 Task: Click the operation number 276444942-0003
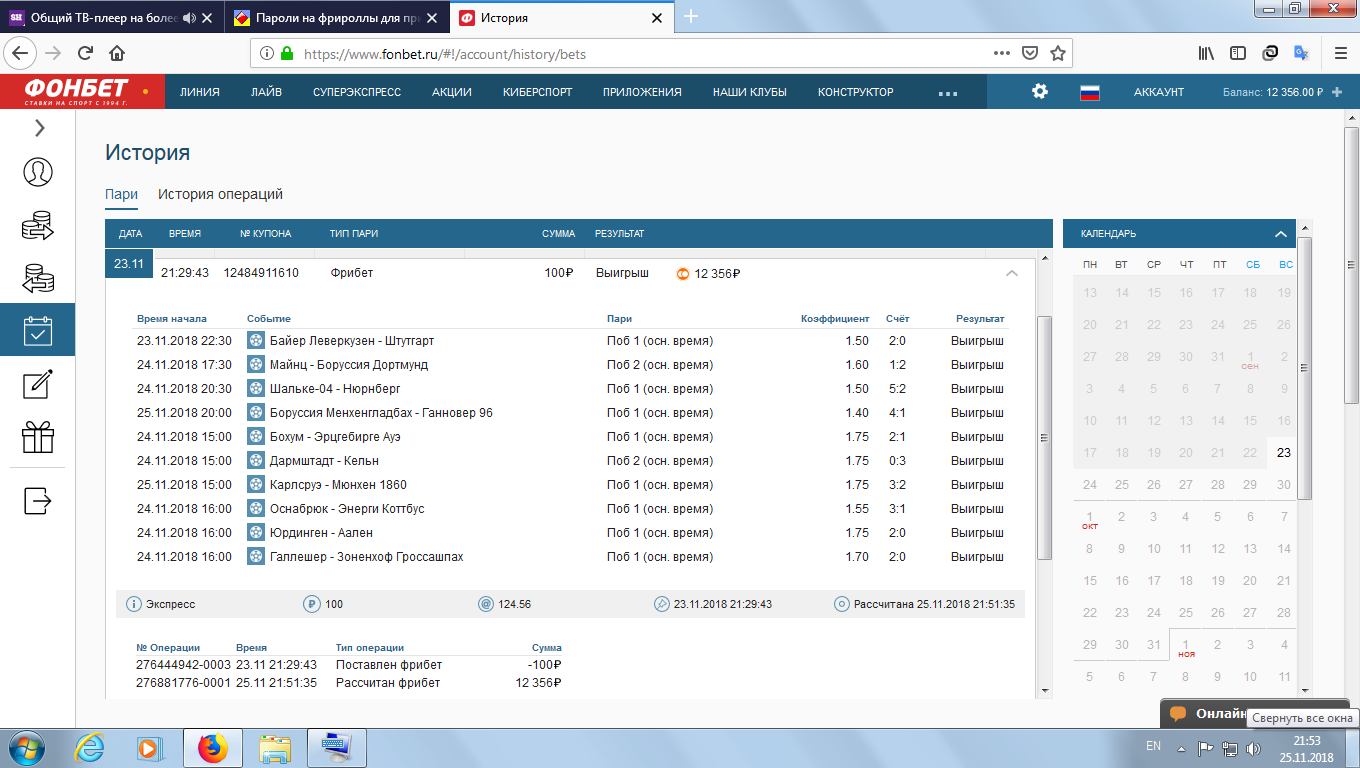tap(183, 665)
